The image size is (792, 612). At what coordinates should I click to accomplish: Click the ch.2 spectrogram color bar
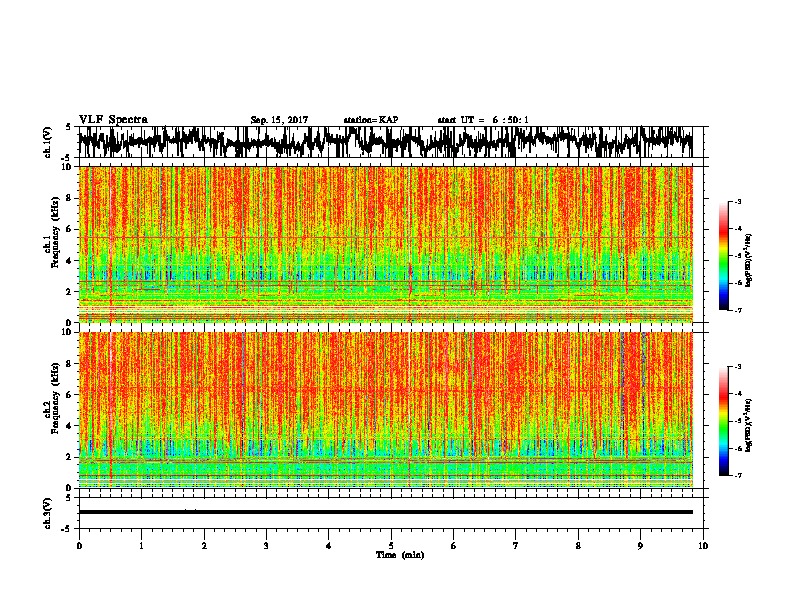coord(724,421)
